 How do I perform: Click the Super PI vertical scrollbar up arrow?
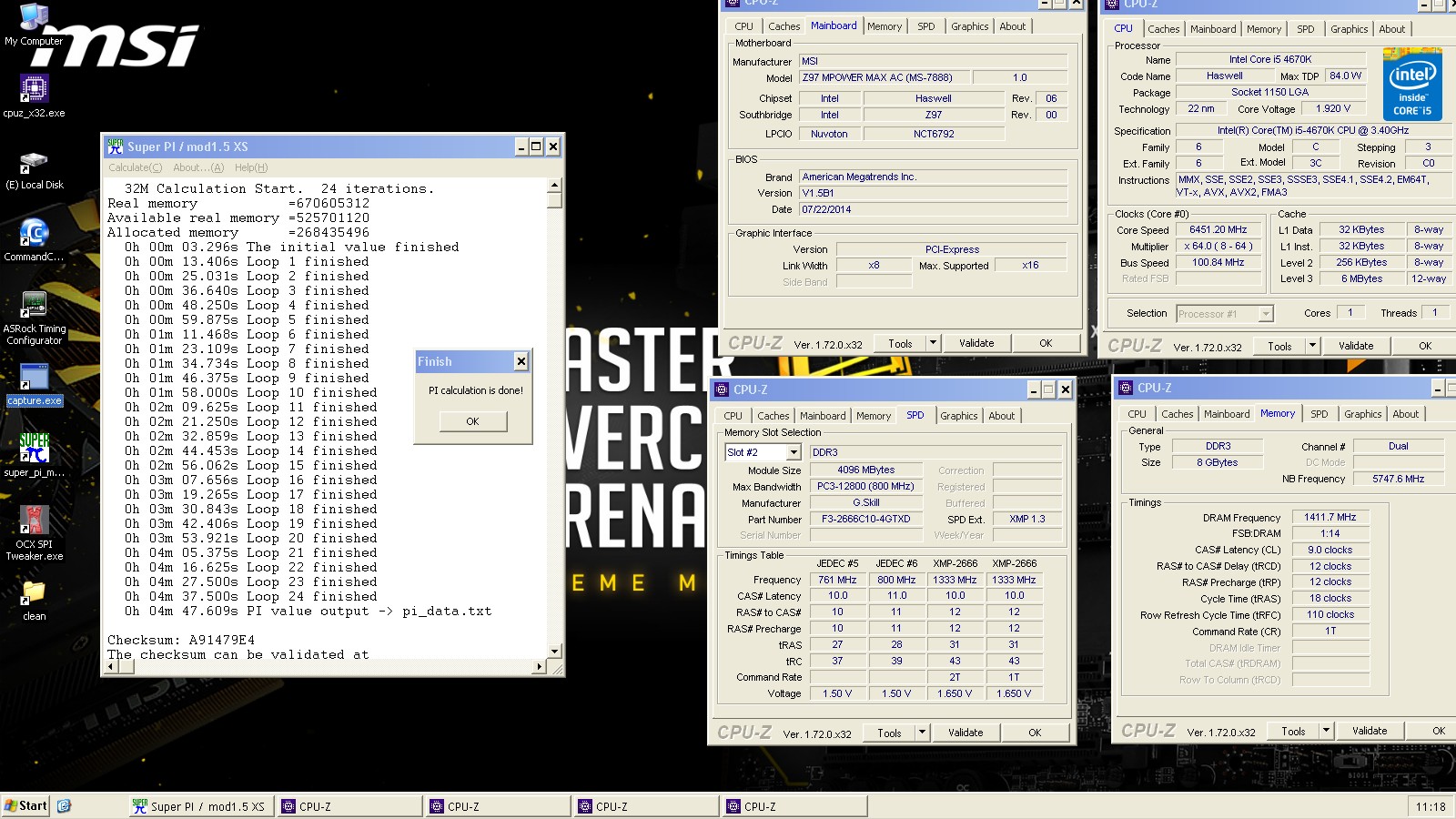point(554,186)
